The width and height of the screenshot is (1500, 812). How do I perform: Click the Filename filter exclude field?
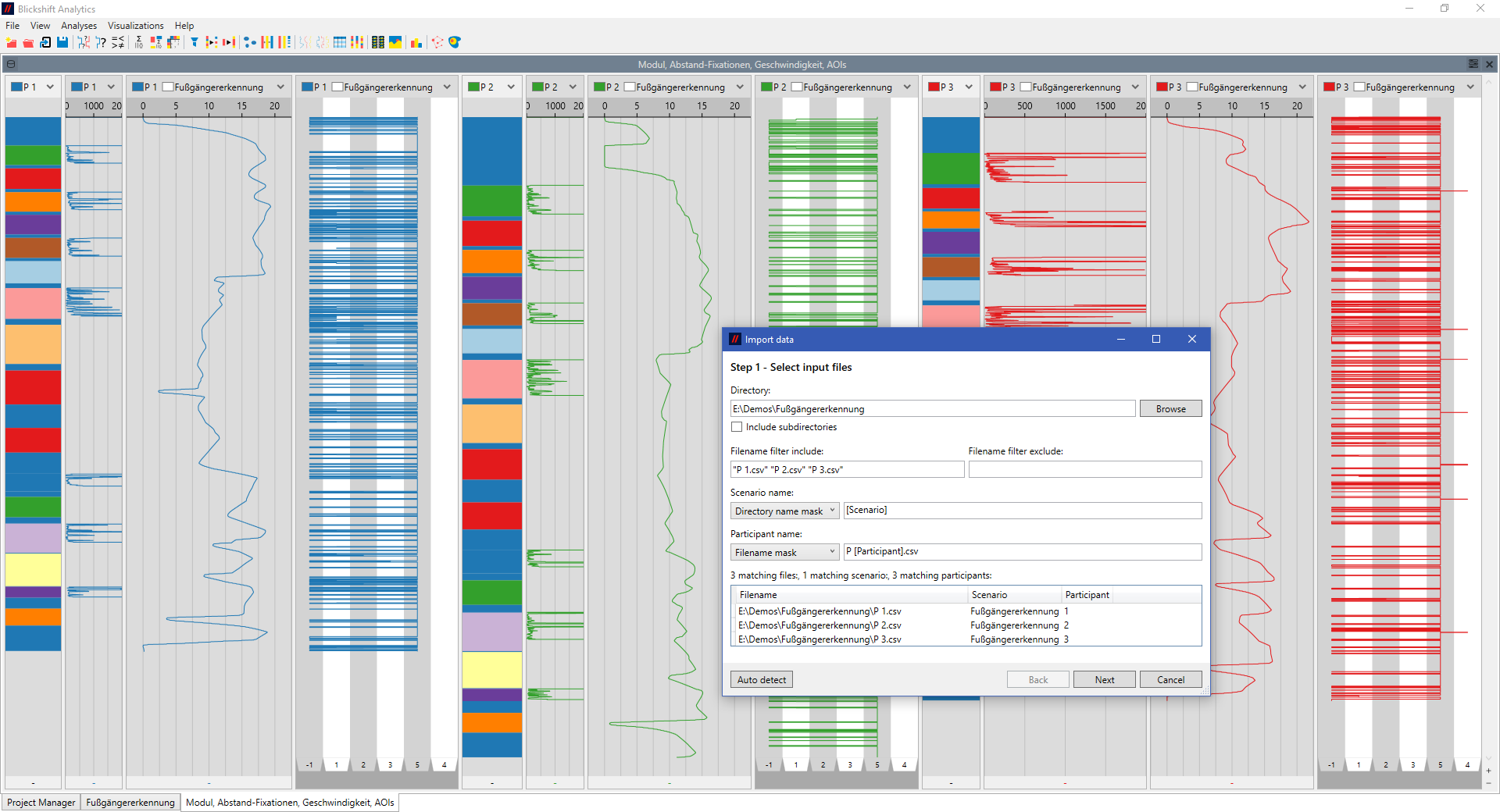coord(1084,469)
